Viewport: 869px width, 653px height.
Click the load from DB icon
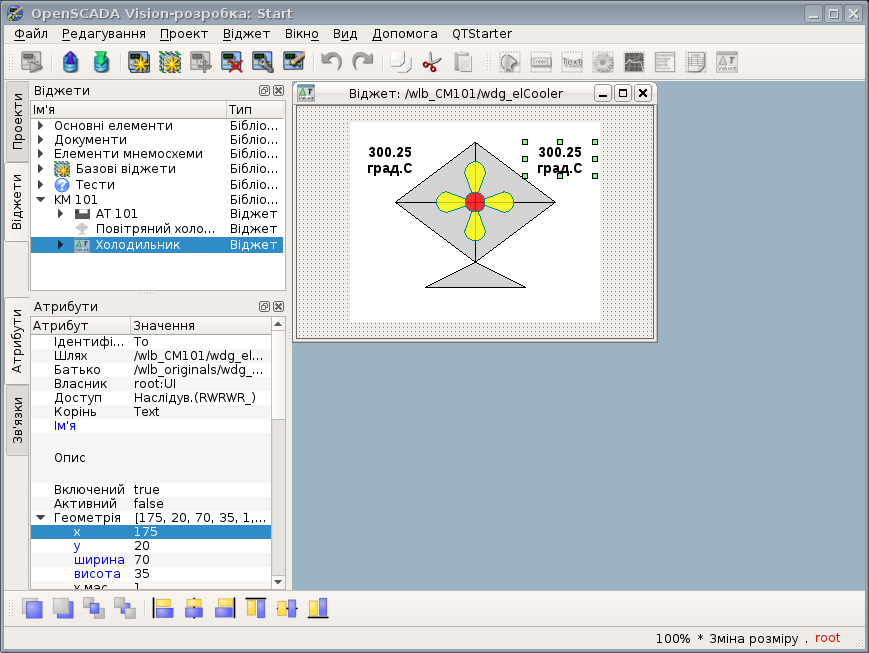click(x=69, y=62)
